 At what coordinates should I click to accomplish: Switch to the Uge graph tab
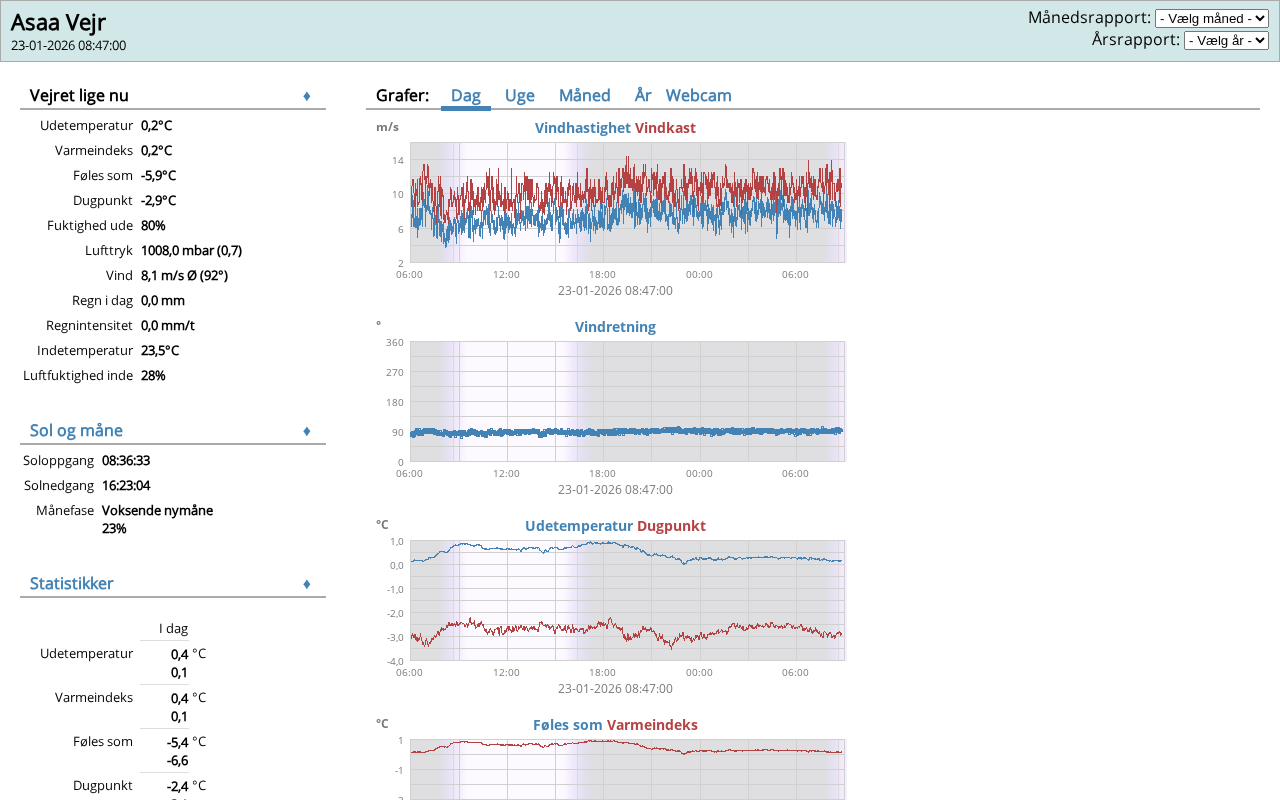pyautogui.click(x=519, y=95)
